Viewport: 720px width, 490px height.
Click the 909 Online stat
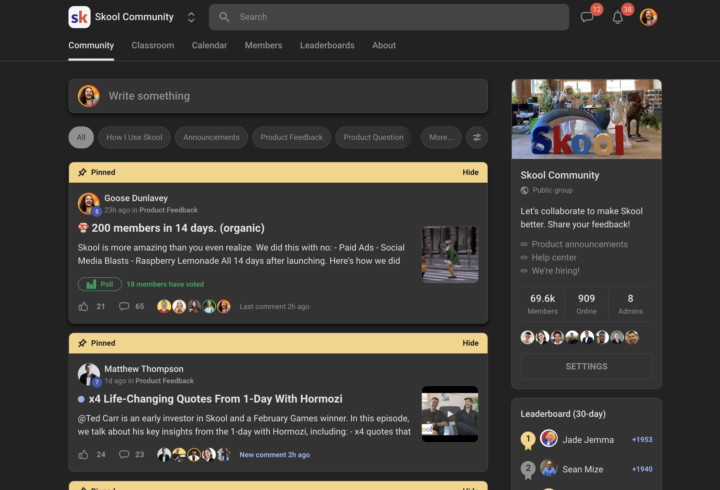pyautogui.click(x=586, y=304)
